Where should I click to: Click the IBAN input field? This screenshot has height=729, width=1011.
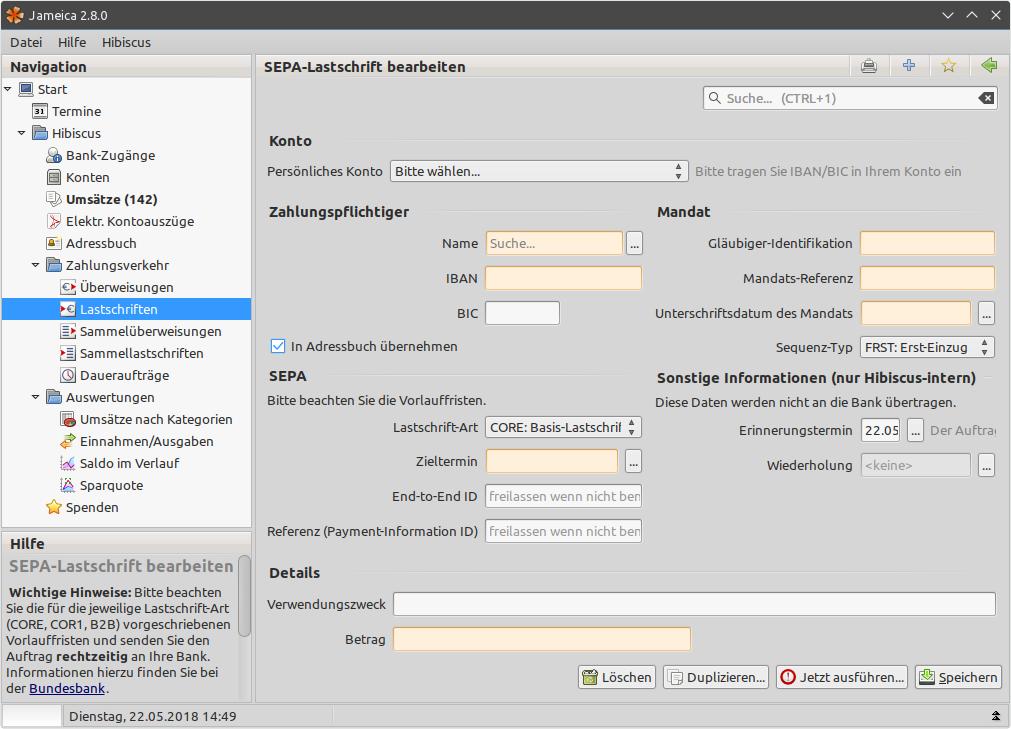[x=563, y=278]
